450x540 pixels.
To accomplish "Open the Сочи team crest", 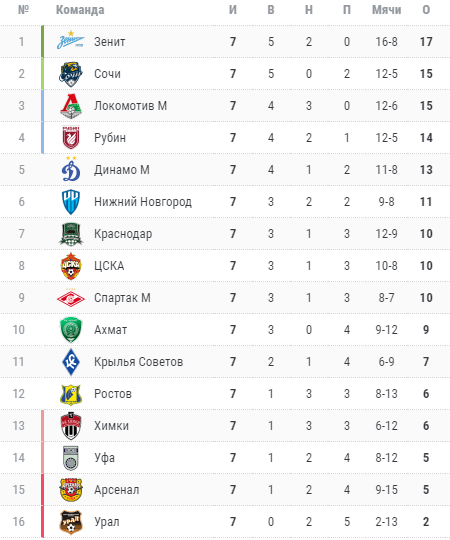I will pyautogui.click(x=71, y=74).
